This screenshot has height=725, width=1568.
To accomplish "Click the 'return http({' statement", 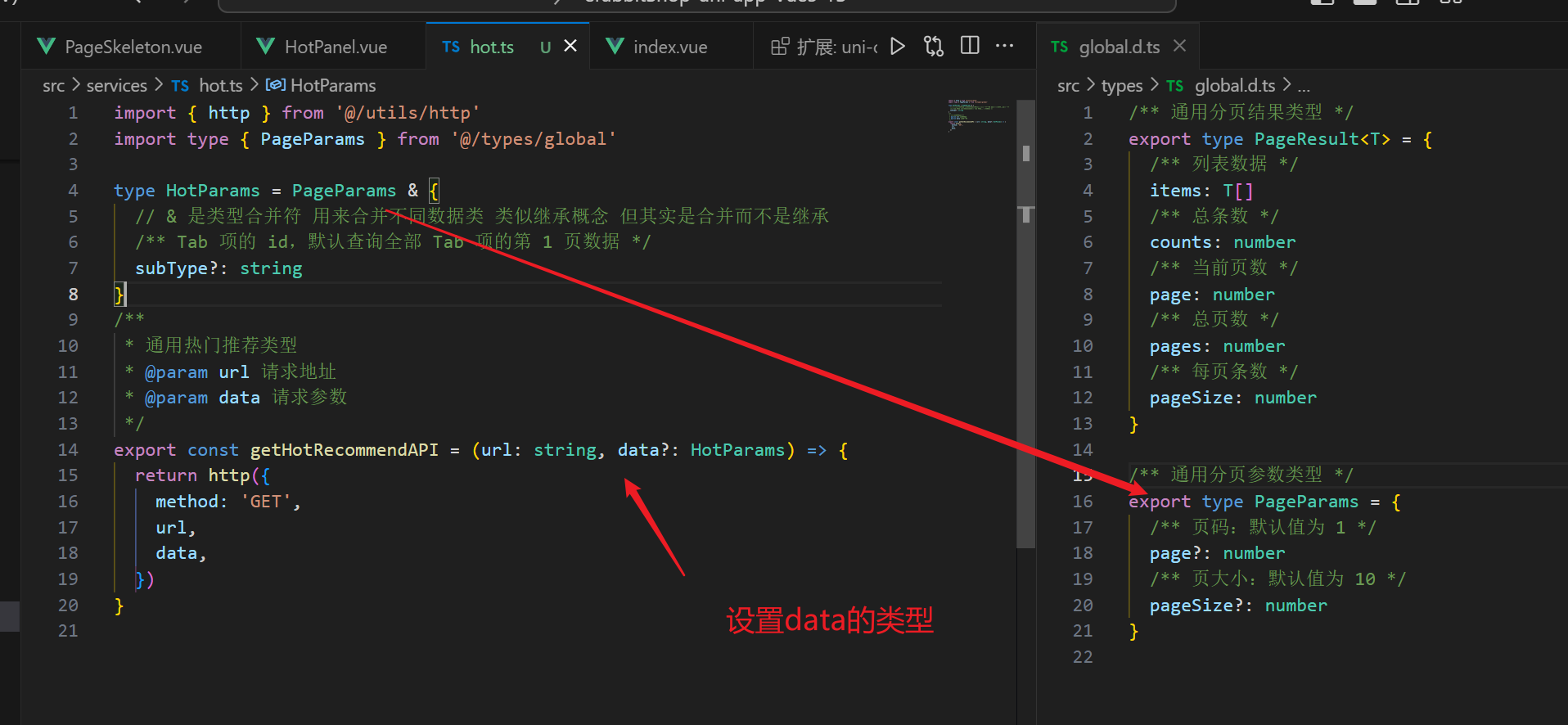I will coord(202,475).
